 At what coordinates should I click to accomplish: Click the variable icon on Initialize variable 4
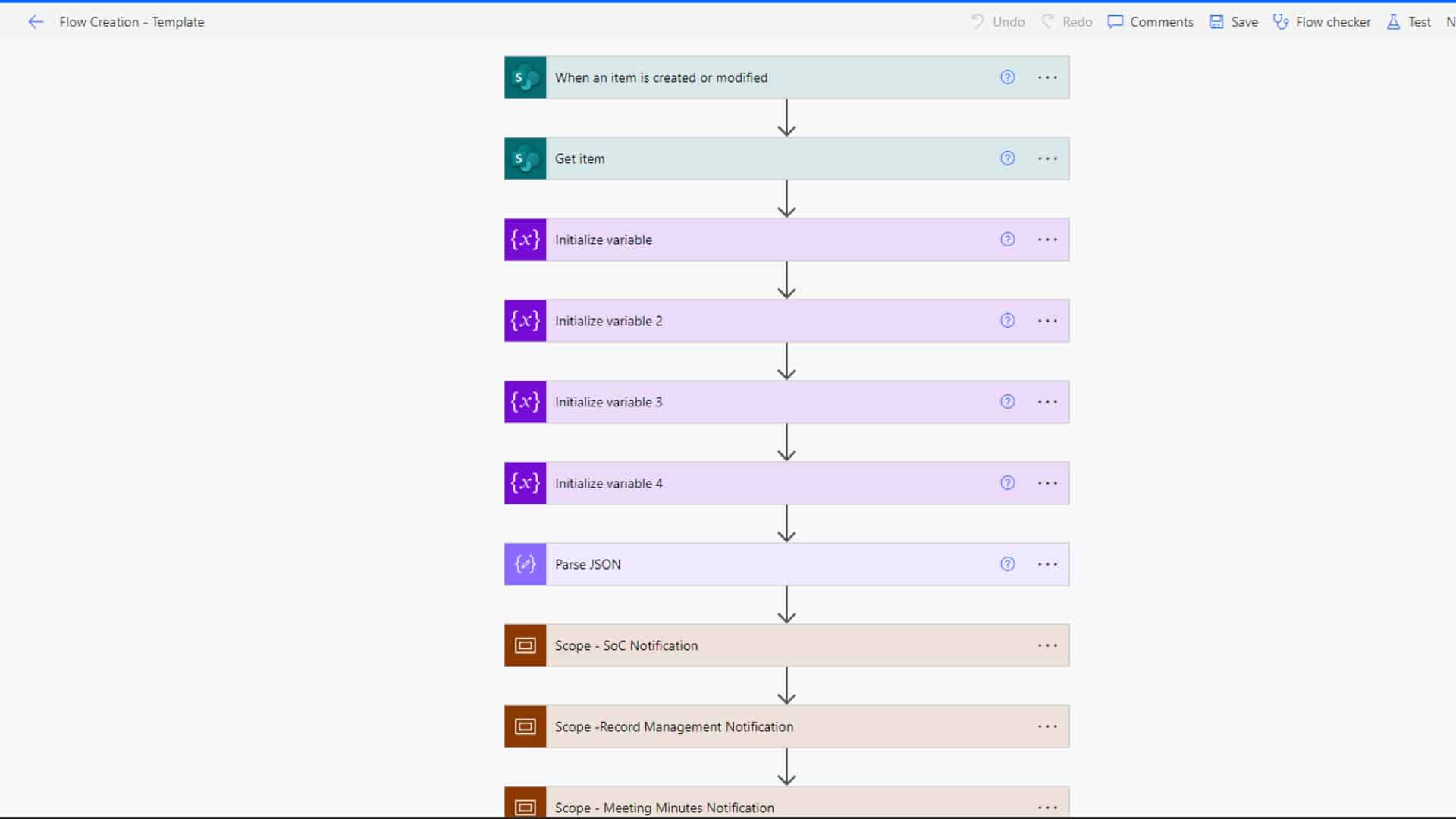pos(525,483)
